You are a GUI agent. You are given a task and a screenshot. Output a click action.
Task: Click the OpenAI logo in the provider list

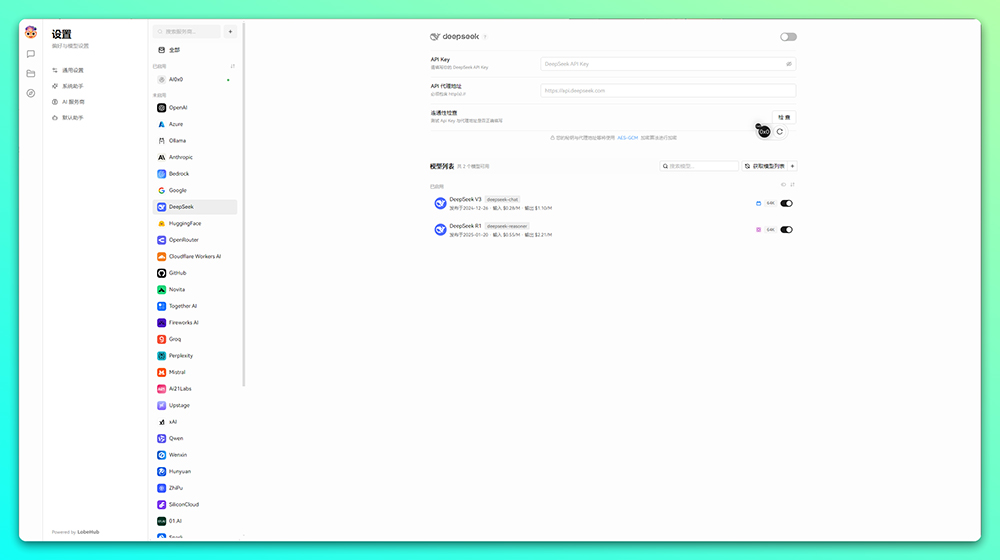coord(161,108)
